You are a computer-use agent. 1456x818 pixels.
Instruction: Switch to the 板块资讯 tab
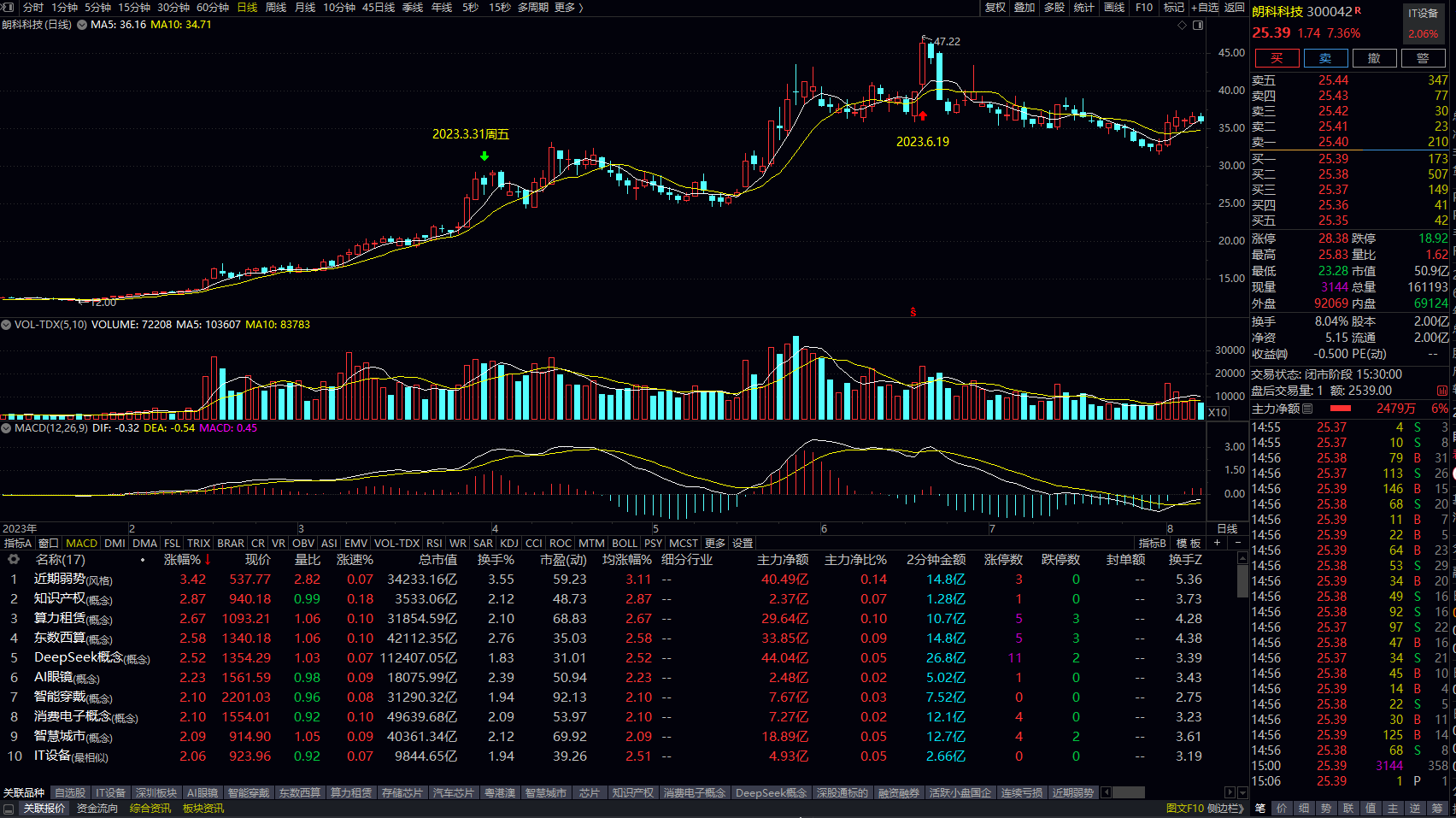click(x=203, y=809)
